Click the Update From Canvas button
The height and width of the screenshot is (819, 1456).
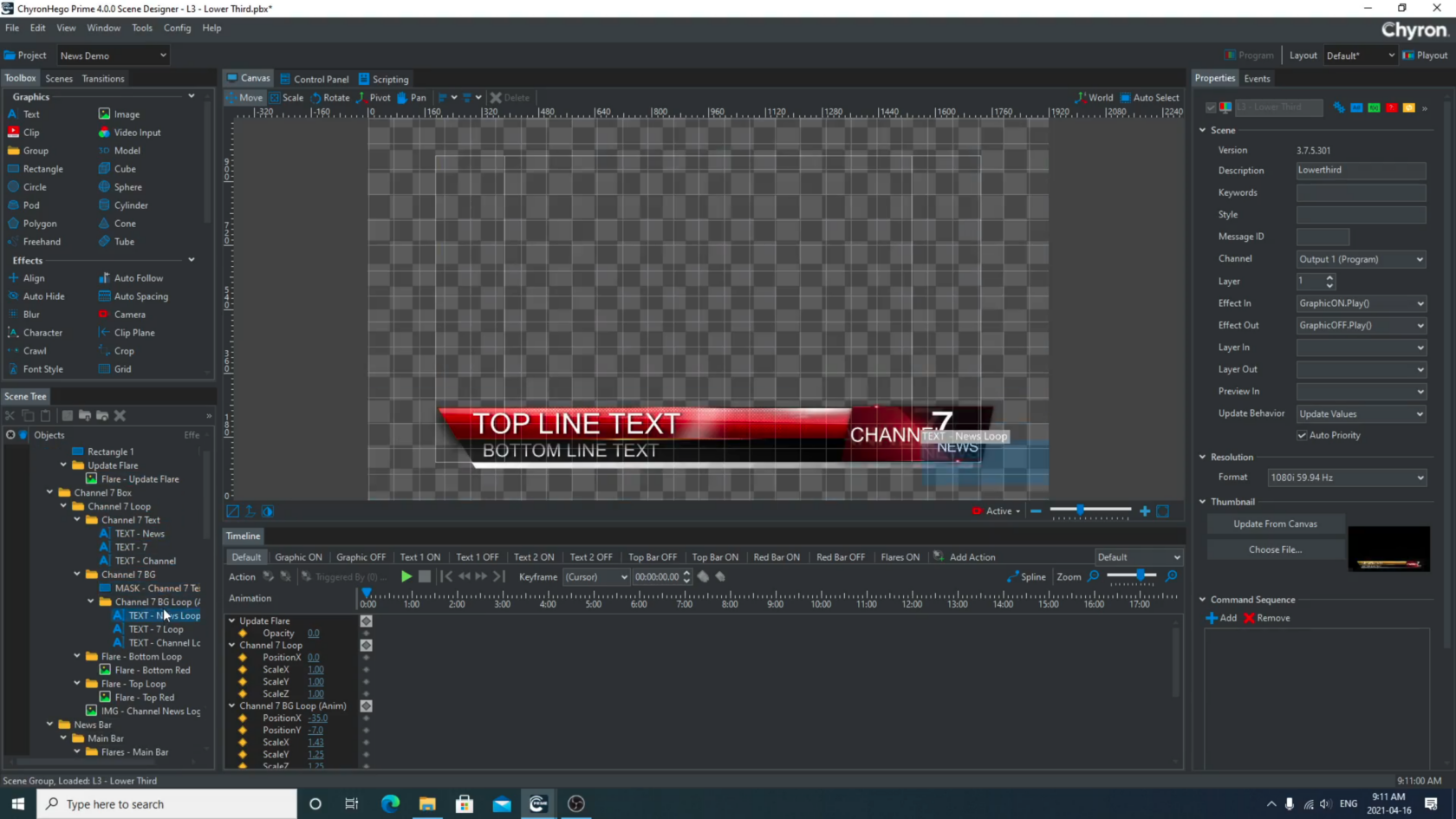click(1275, 523)
